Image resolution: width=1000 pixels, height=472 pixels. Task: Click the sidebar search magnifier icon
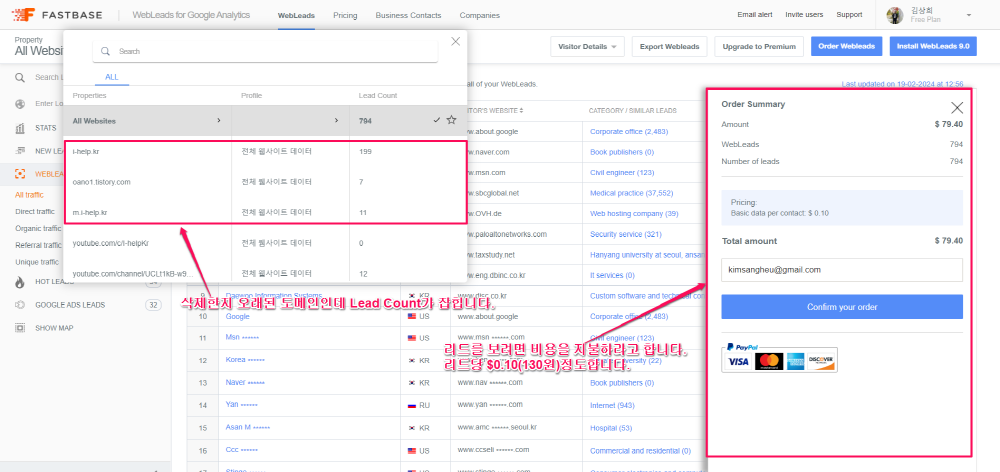[x=20, y=77]
